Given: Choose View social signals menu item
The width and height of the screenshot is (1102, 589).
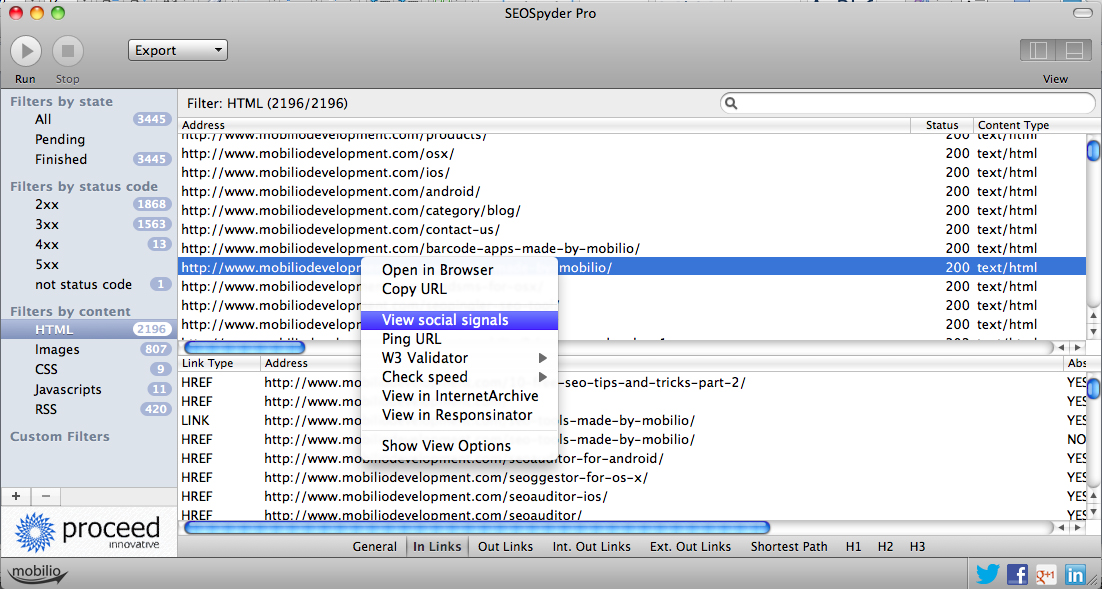Looking at the screenshot, I should pos(459,320).
